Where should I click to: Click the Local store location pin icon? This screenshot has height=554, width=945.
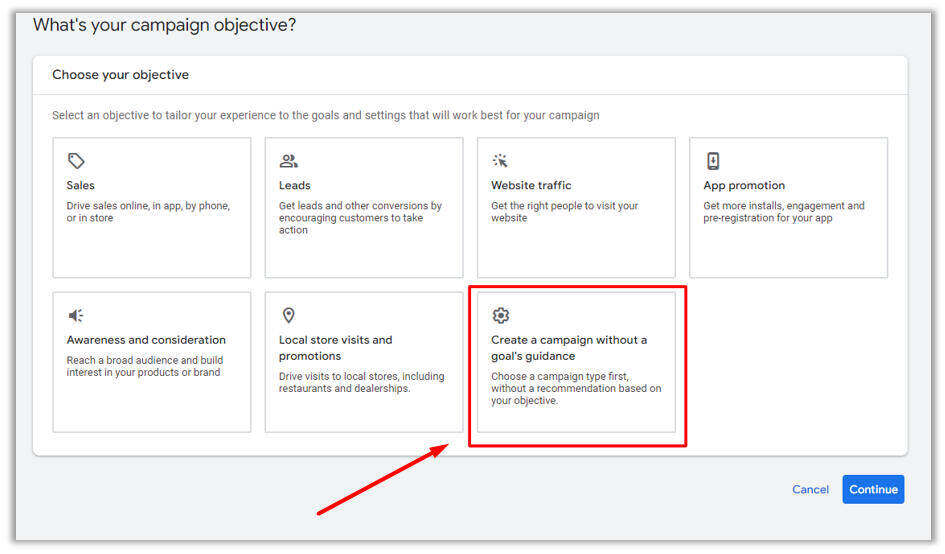click(289, 315)
